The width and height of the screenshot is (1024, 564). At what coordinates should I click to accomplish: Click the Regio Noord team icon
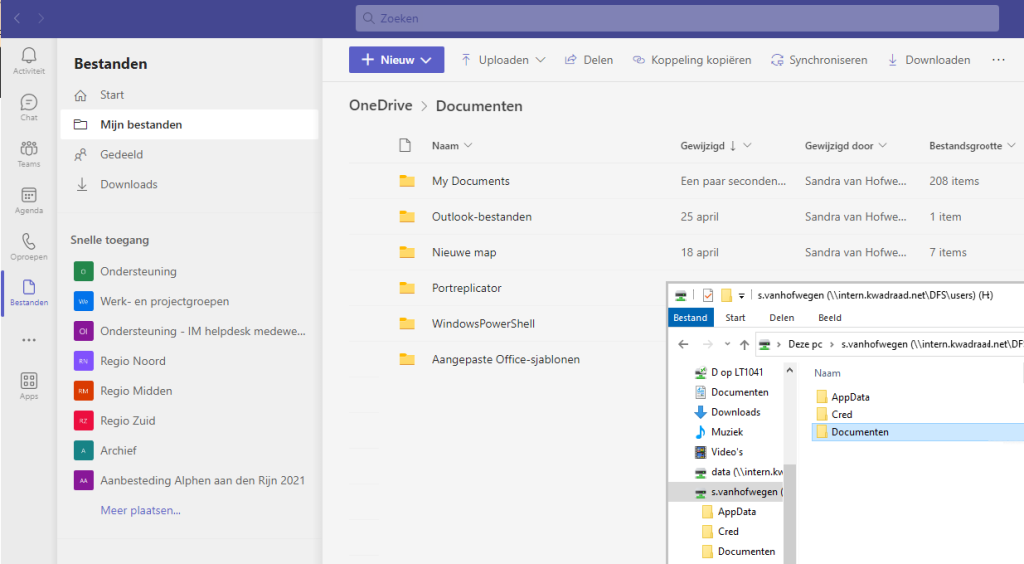click(x=84, y=361)
